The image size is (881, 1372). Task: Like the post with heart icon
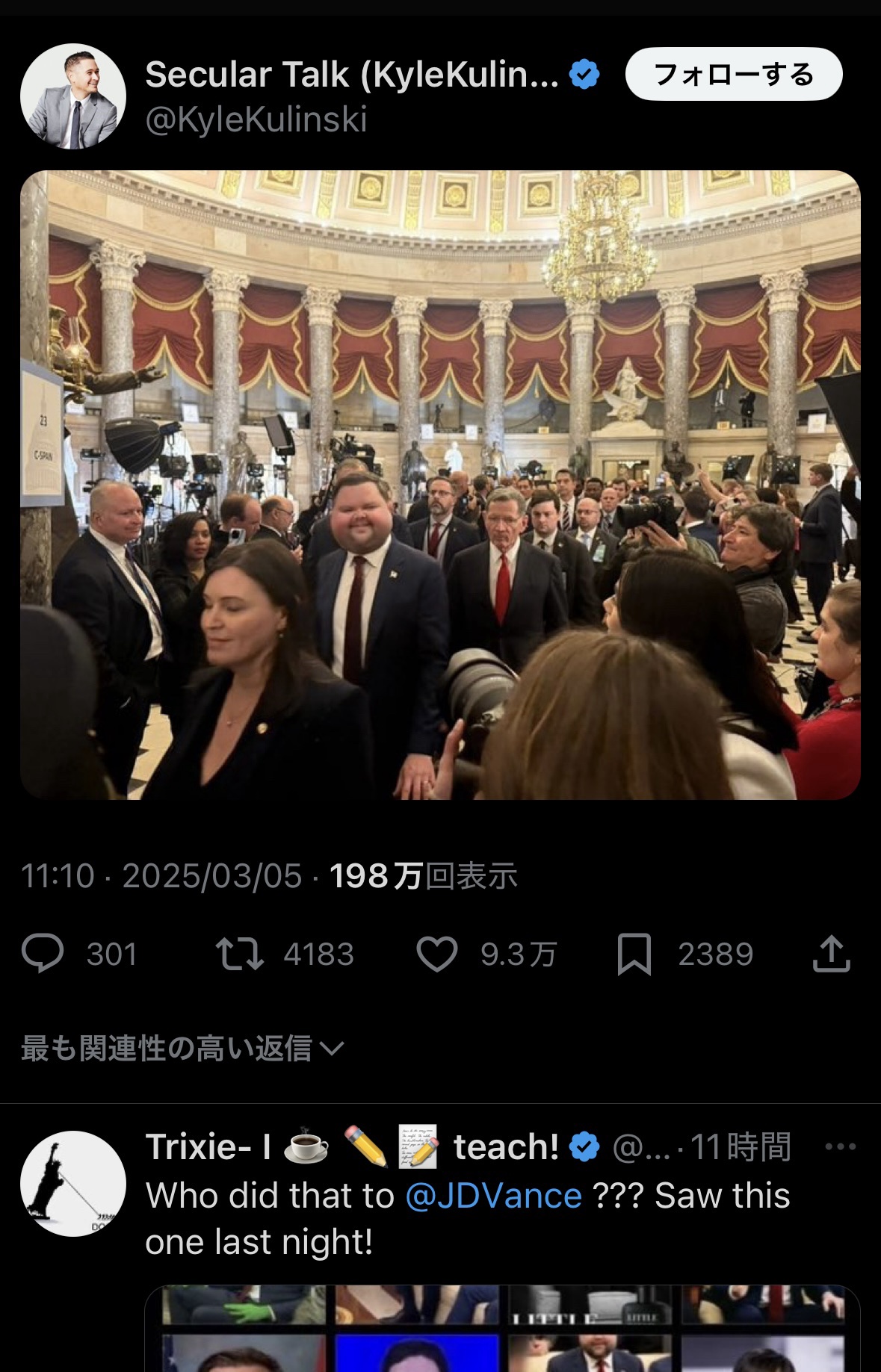(x=437, y=954)
